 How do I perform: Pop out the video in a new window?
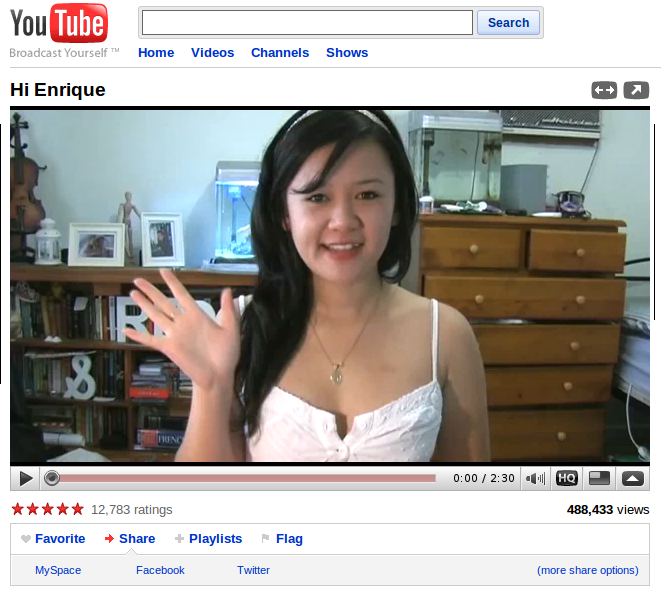click(x=636, y=91)
